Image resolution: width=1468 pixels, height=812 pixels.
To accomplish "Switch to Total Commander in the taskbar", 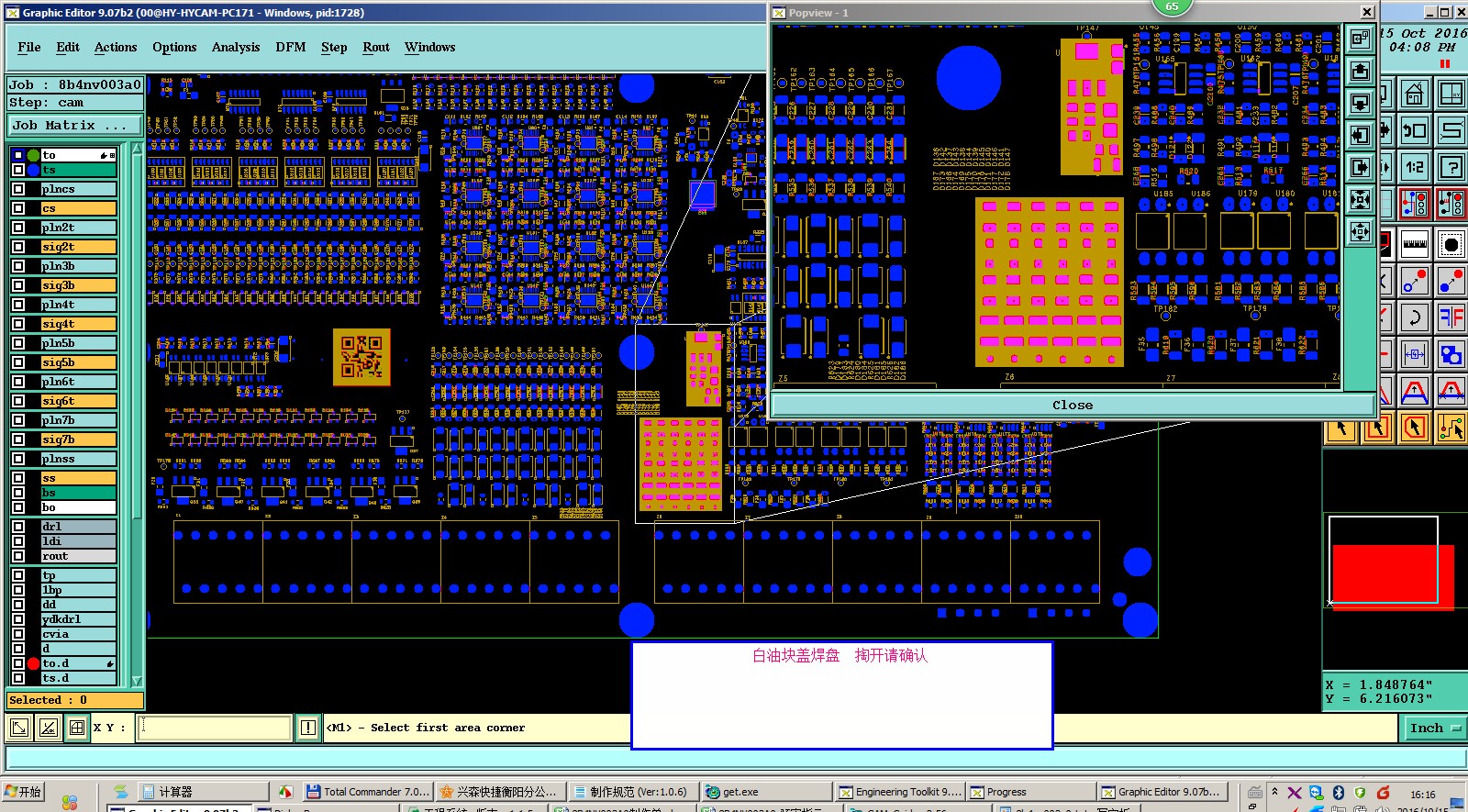I will [367, 792].
